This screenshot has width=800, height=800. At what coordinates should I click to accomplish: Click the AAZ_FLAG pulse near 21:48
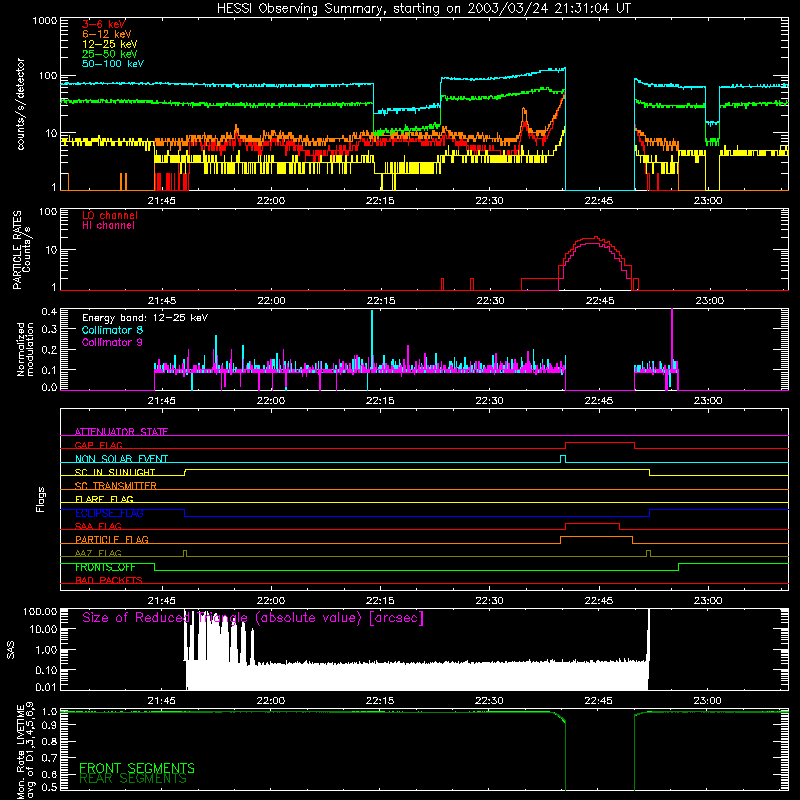pyautogui.click(x=185, y=554)
